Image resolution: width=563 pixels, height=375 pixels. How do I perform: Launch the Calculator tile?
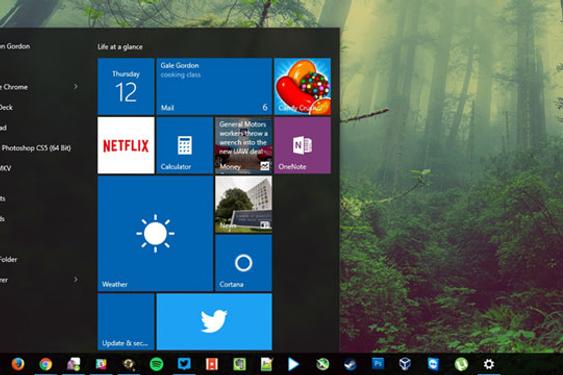point(185,145)
